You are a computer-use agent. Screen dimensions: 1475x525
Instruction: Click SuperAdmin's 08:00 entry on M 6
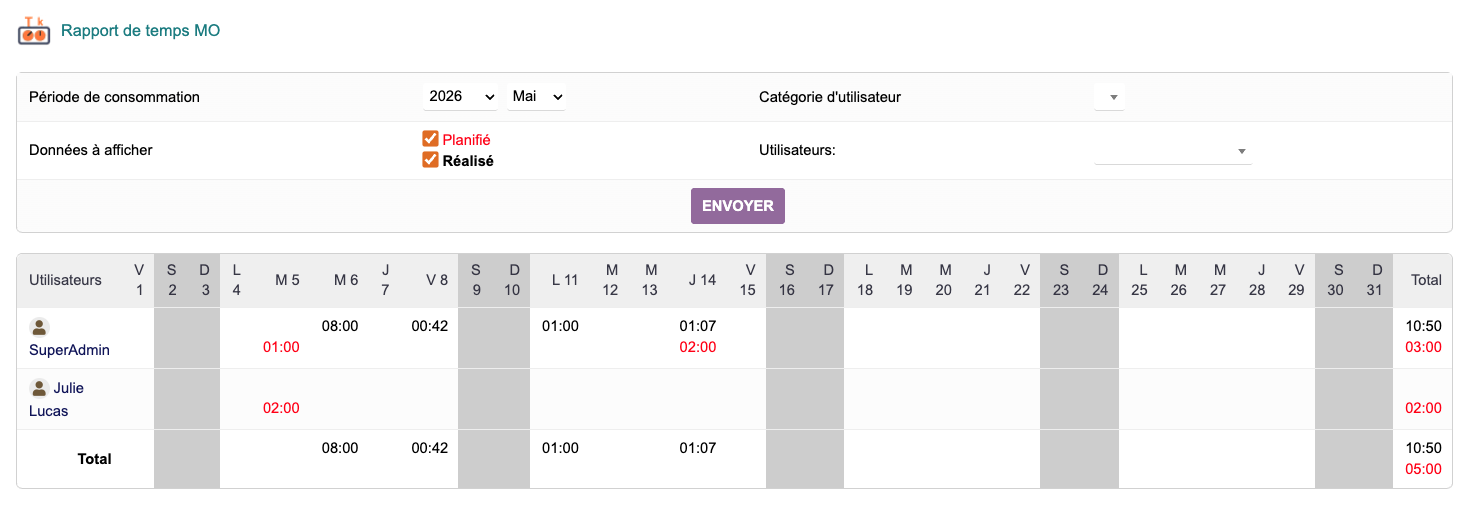(340, 326)
